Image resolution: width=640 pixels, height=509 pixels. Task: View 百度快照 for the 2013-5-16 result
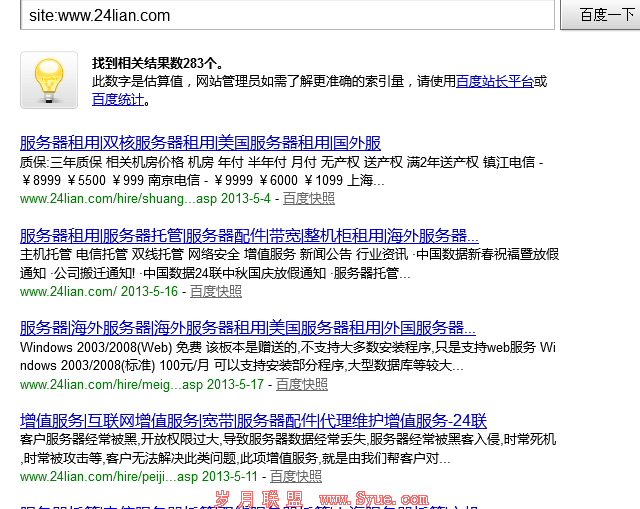coord(216,292)
